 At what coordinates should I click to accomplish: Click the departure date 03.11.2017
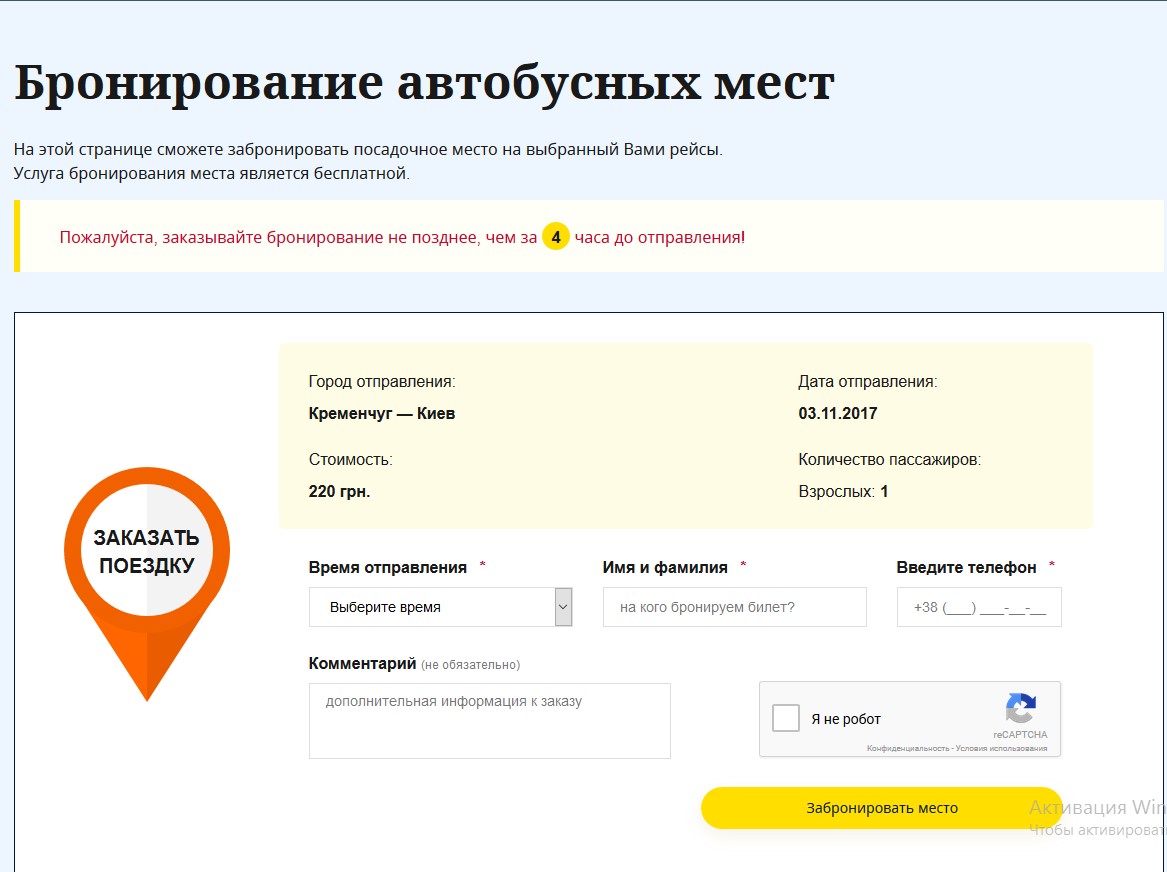pyautogui.click(x=837, y=413)
